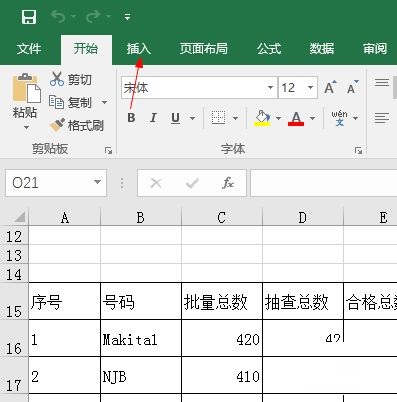Click the Borders icon
Viewport: 397px width, 402px height.
(x=218, y=118)
